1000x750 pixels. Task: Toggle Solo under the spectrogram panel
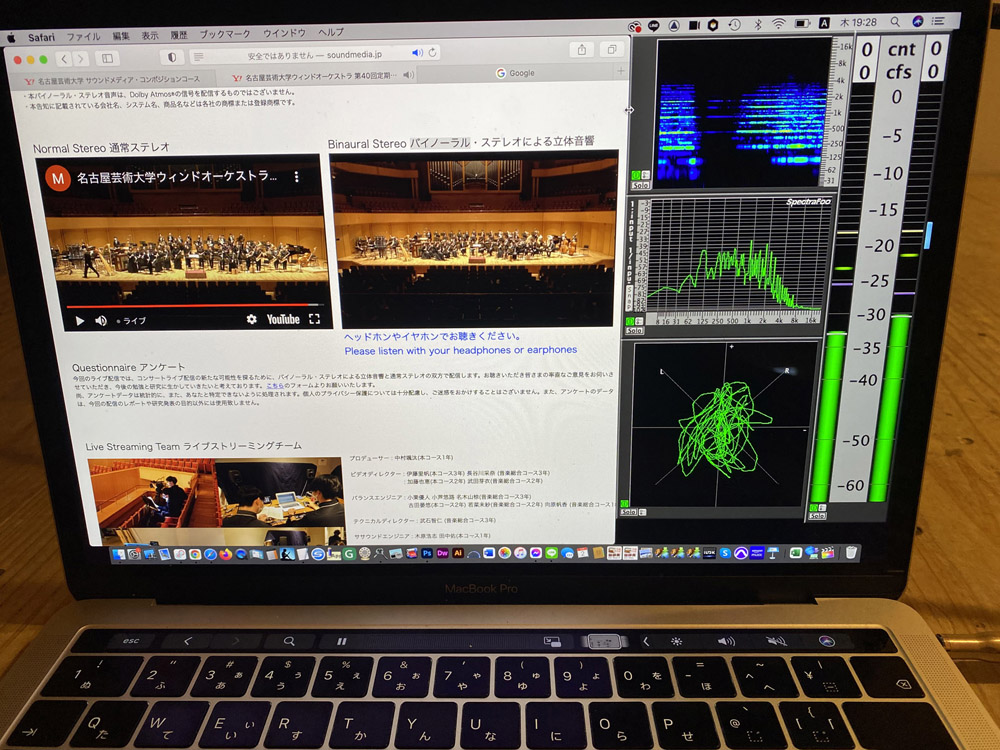click(x=639, y=185)
